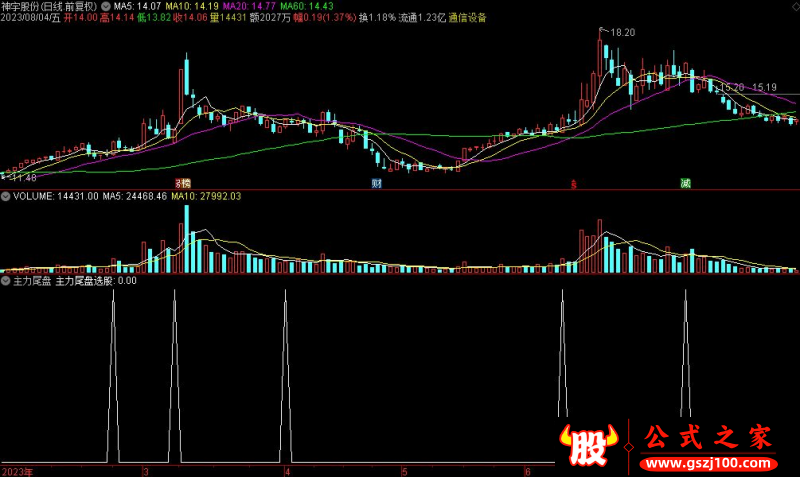Select the MA10: 14.19 price label
This screenshot has width=800, height=477.
coord(192,6)
